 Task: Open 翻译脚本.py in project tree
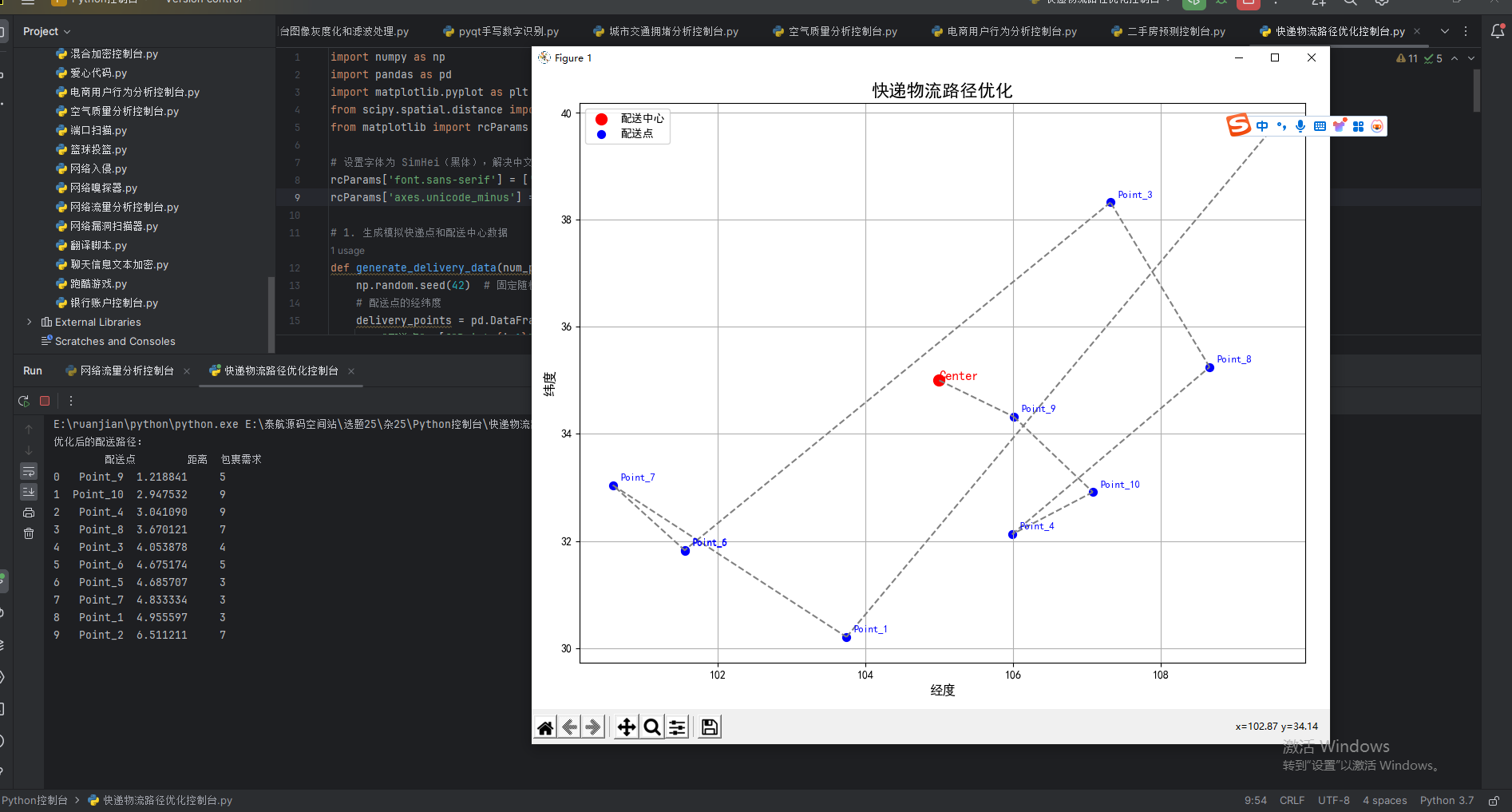(x=91, y=245)
